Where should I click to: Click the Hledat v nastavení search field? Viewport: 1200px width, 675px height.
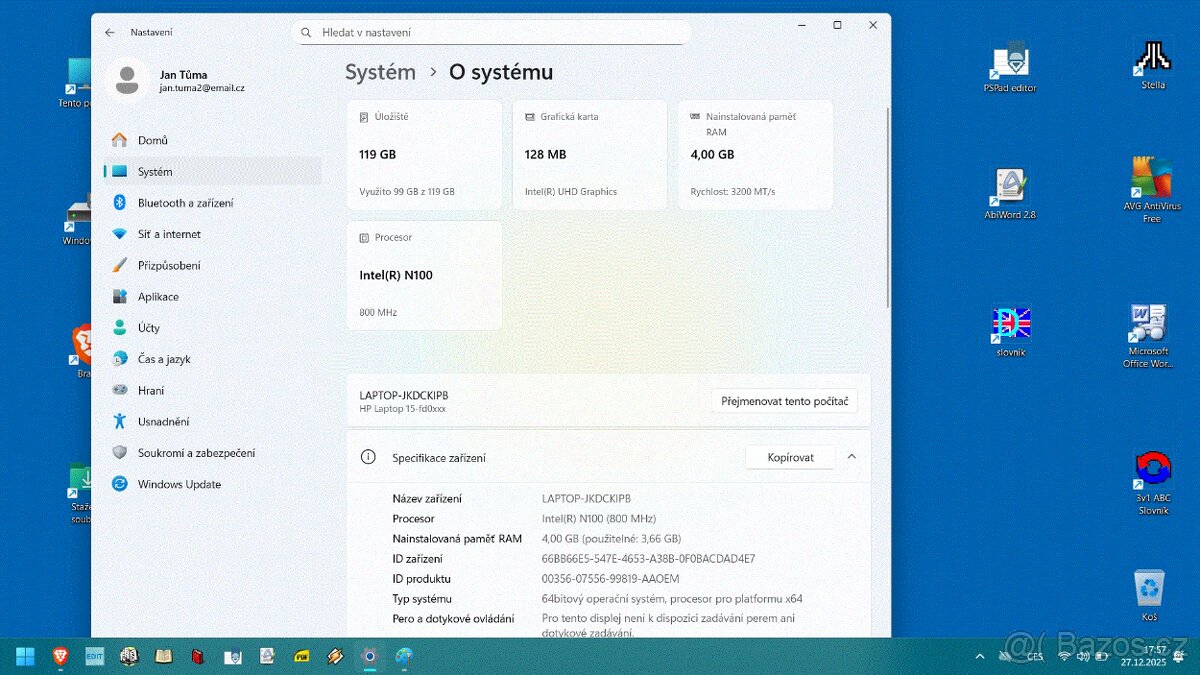coord(490,31)
